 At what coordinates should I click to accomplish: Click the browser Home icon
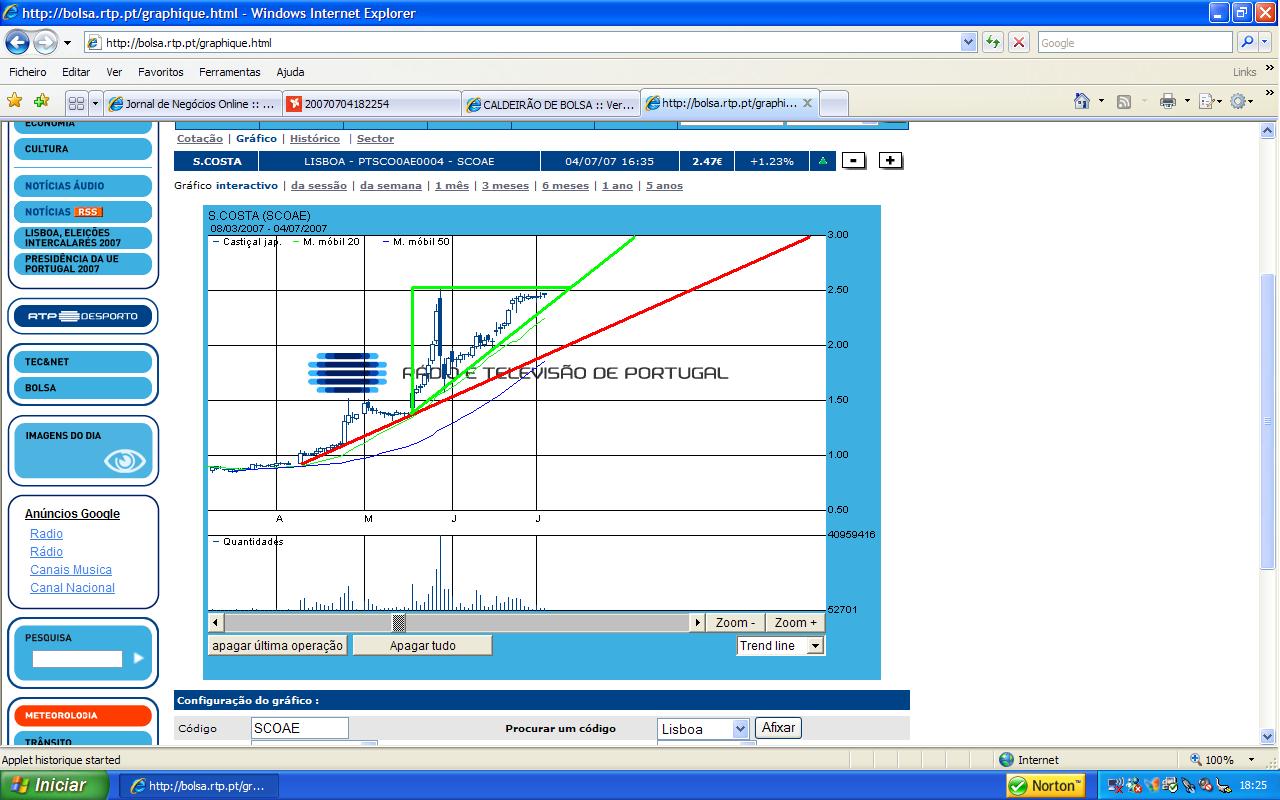tap(1082, 101)
